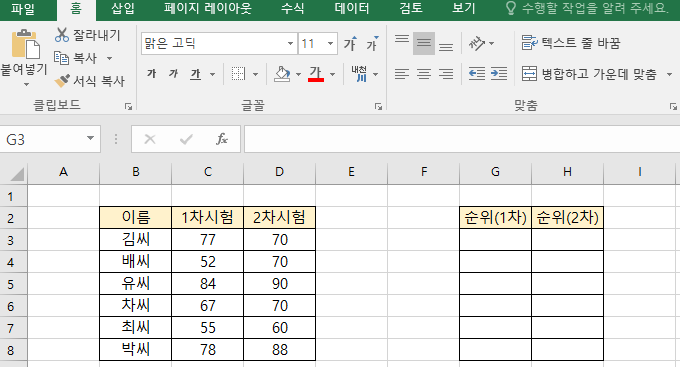Align text right
Screen dimensions: 680x367
coord(446,74)
